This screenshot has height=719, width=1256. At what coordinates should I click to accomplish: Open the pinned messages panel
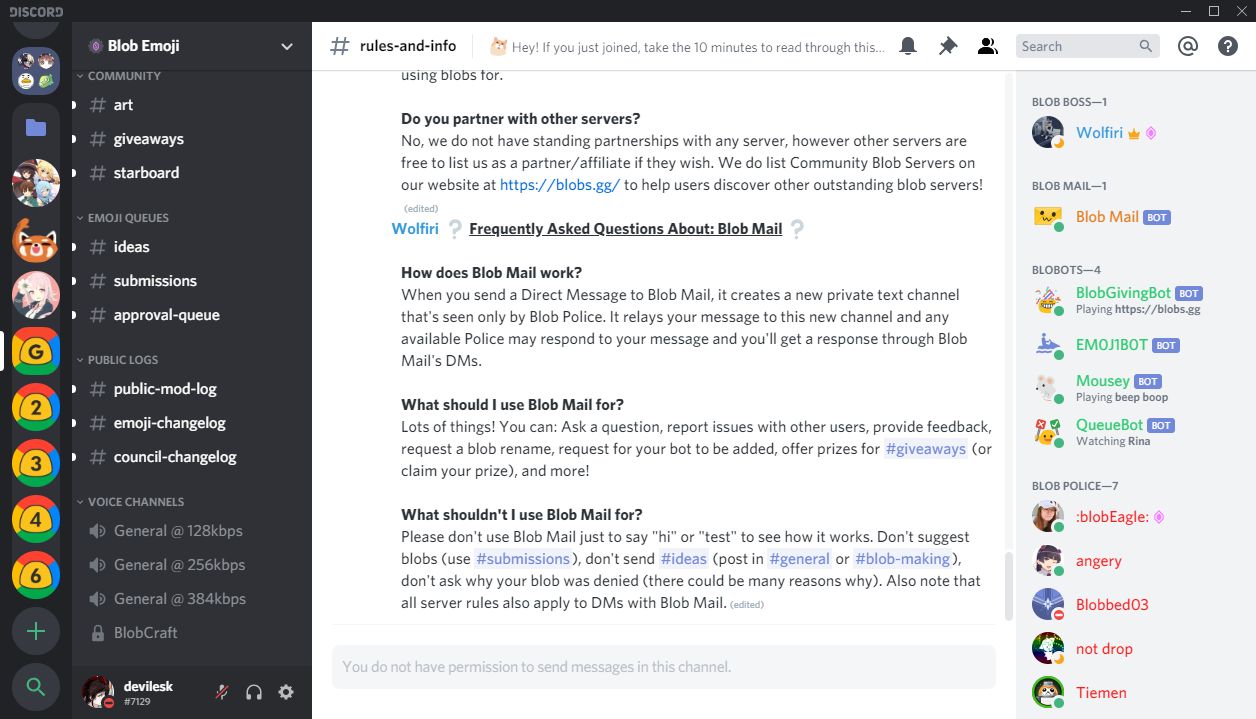pyautogui.click(x=947, y=45)
